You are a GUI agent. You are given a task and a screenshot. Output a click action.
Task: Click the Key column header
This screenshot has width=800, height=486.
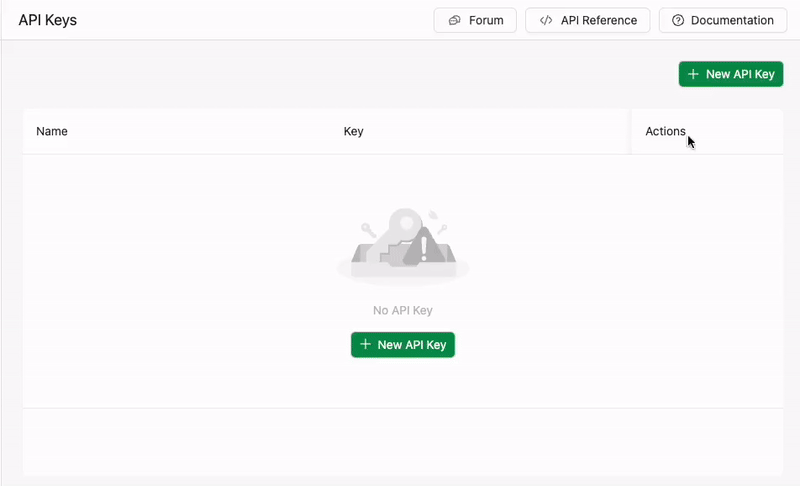click(353, 131)
